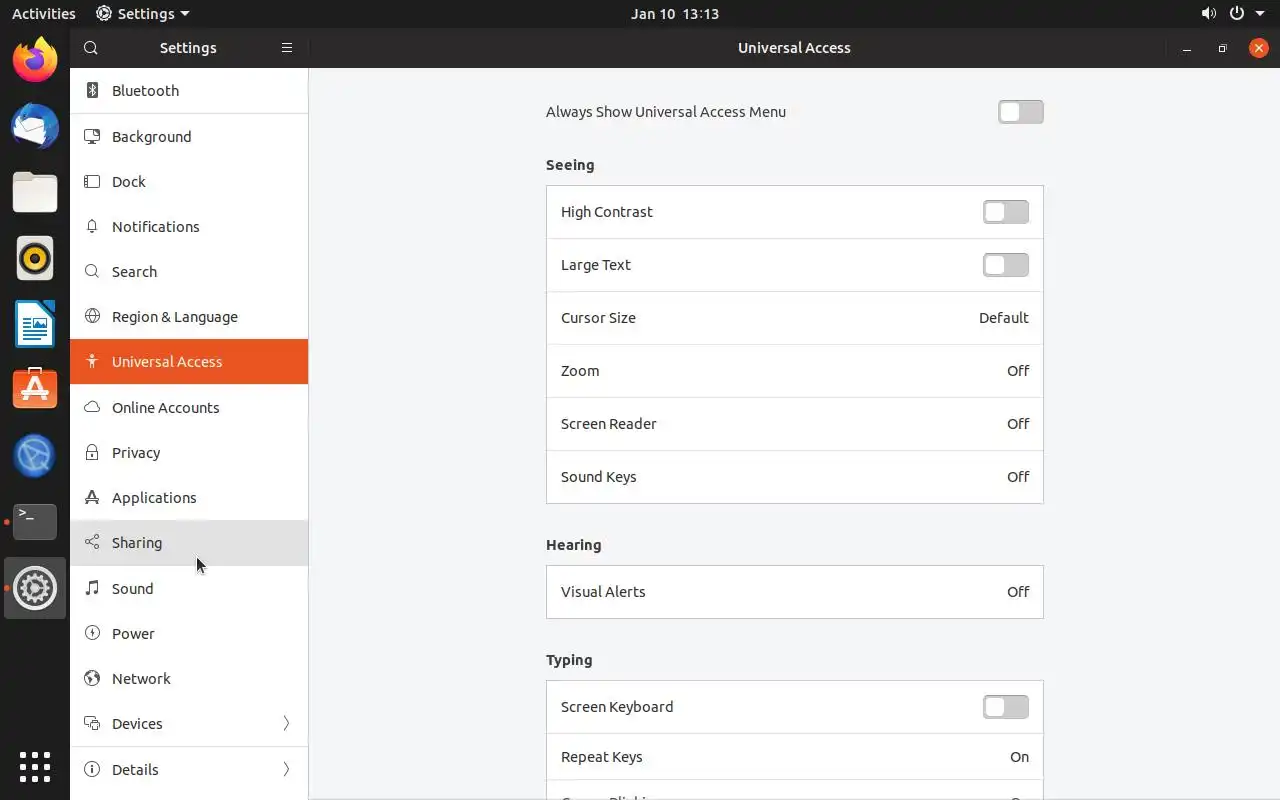The width and height of the screenshot is (1280, 800).
Task: Select Privacy panel label
Action: click(136, 452)
